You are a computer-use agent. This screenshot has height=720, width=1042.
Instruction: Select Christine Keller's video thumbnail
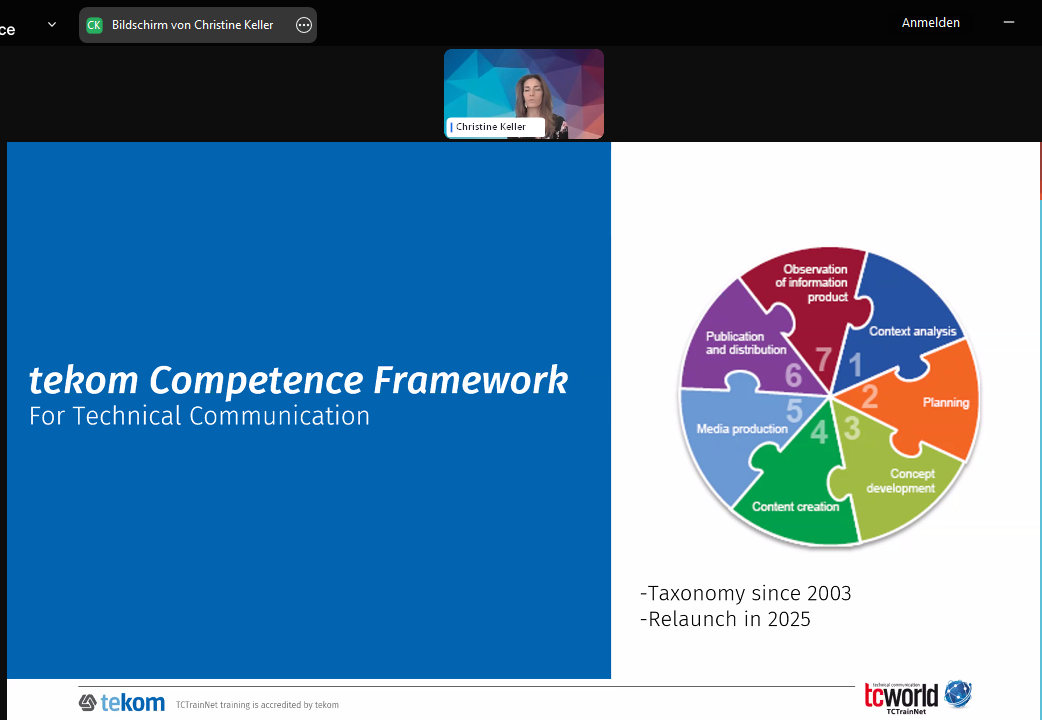coord(524,92)
